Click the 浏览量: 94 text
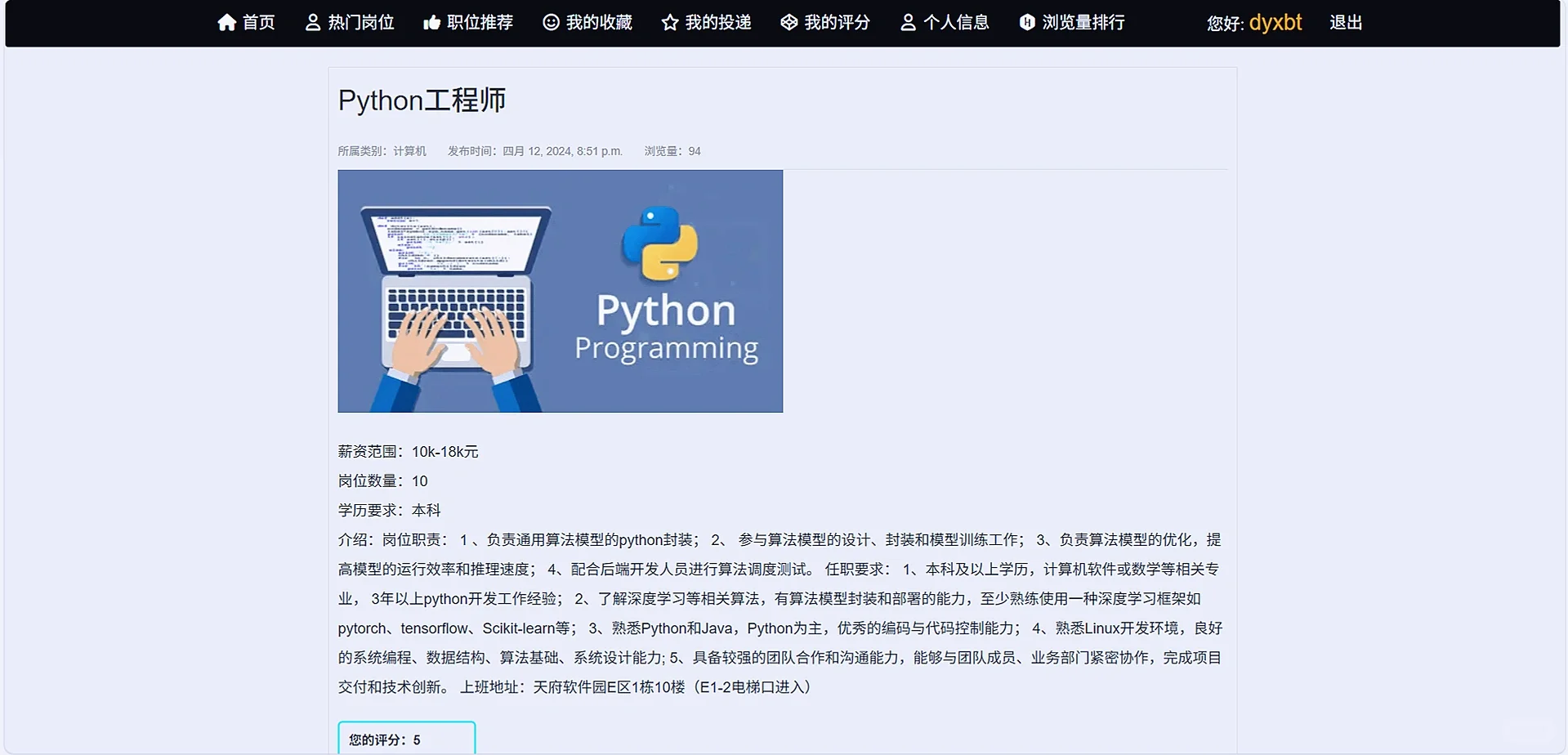The image size is (1568, 755). [x=672, y=151]
